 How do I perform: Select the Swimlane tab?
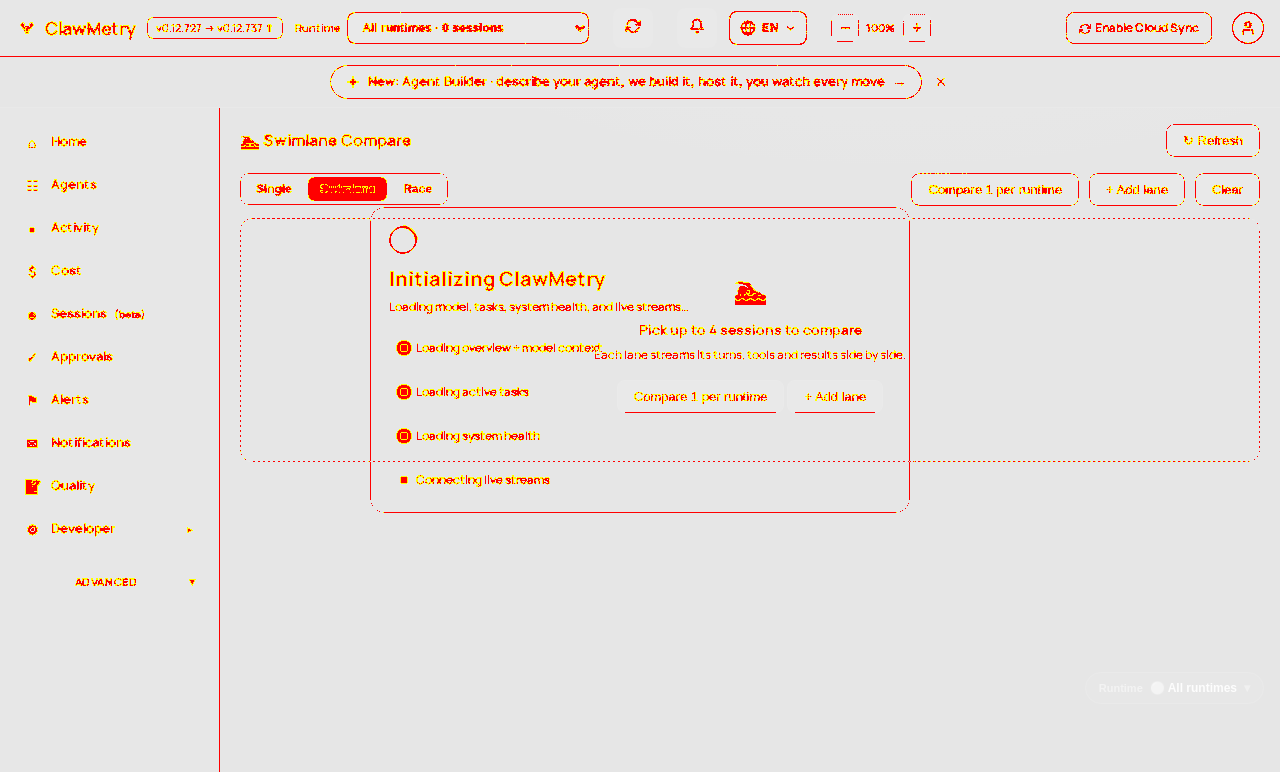(347, 189)
